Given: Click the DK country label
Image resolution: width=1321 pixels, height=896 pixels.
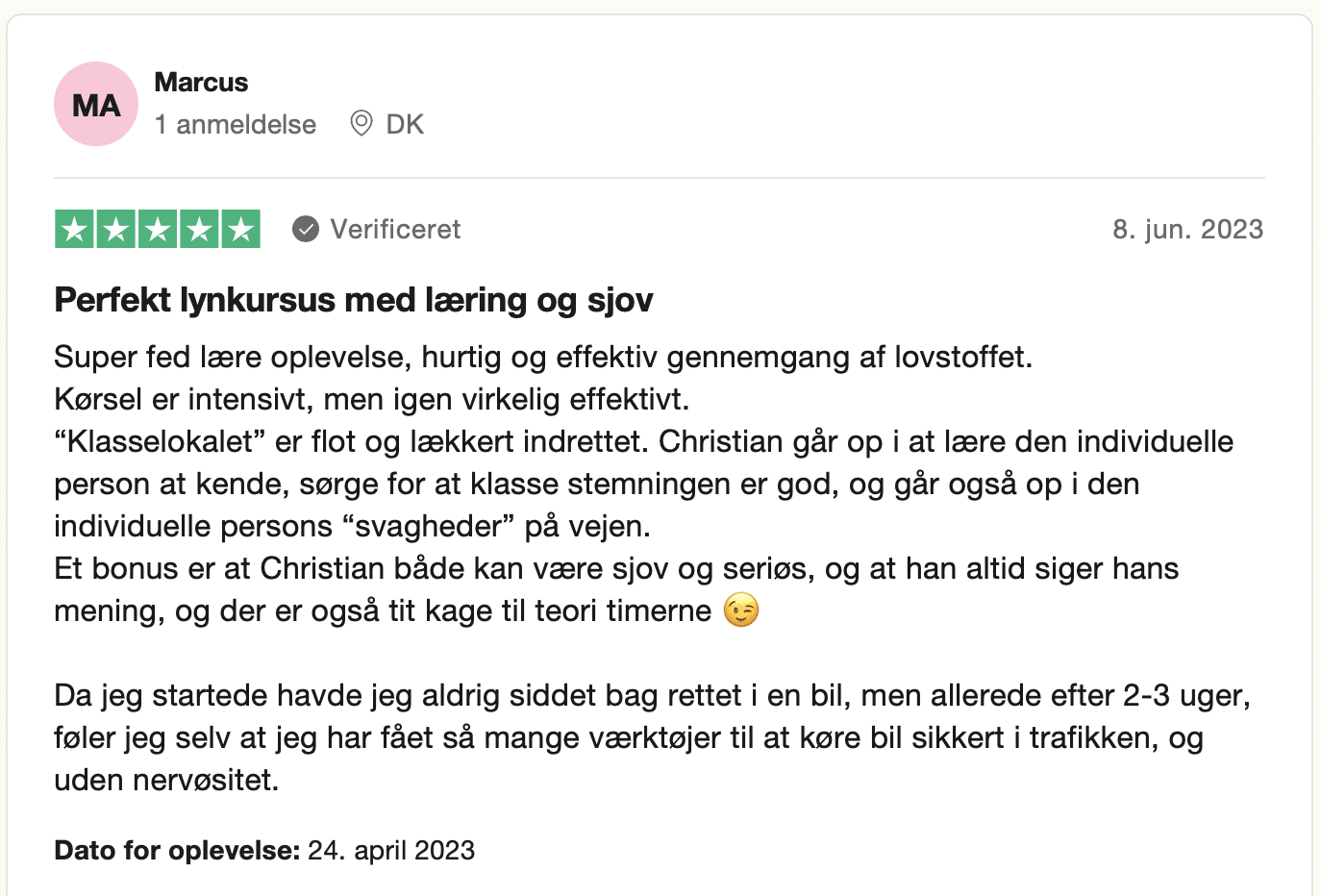Looking at the screenshot, I should tap(405, 125).
